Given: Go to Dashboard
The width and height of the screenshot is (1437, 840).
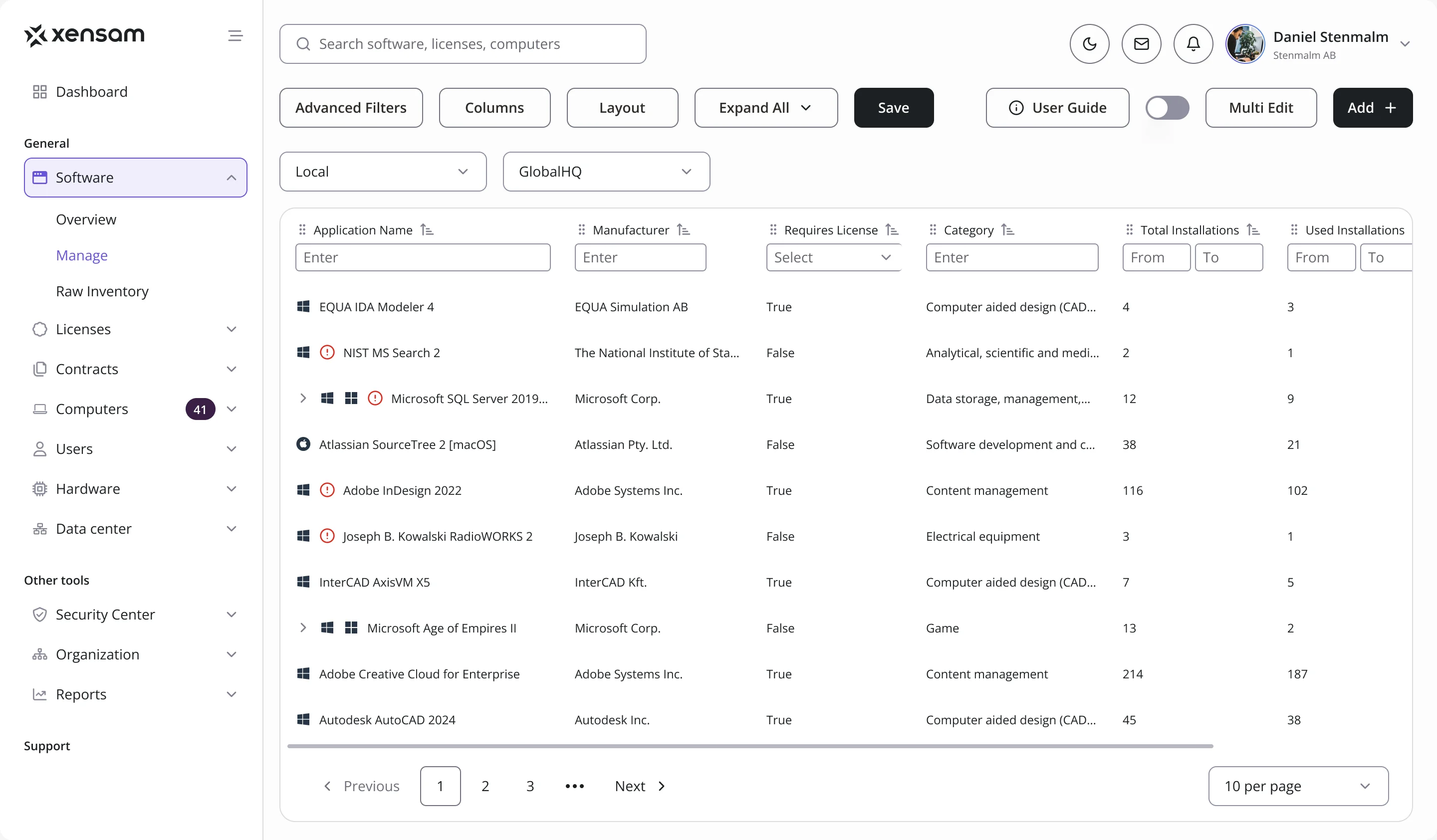Looking at the screenshot, I should [92, 92].
